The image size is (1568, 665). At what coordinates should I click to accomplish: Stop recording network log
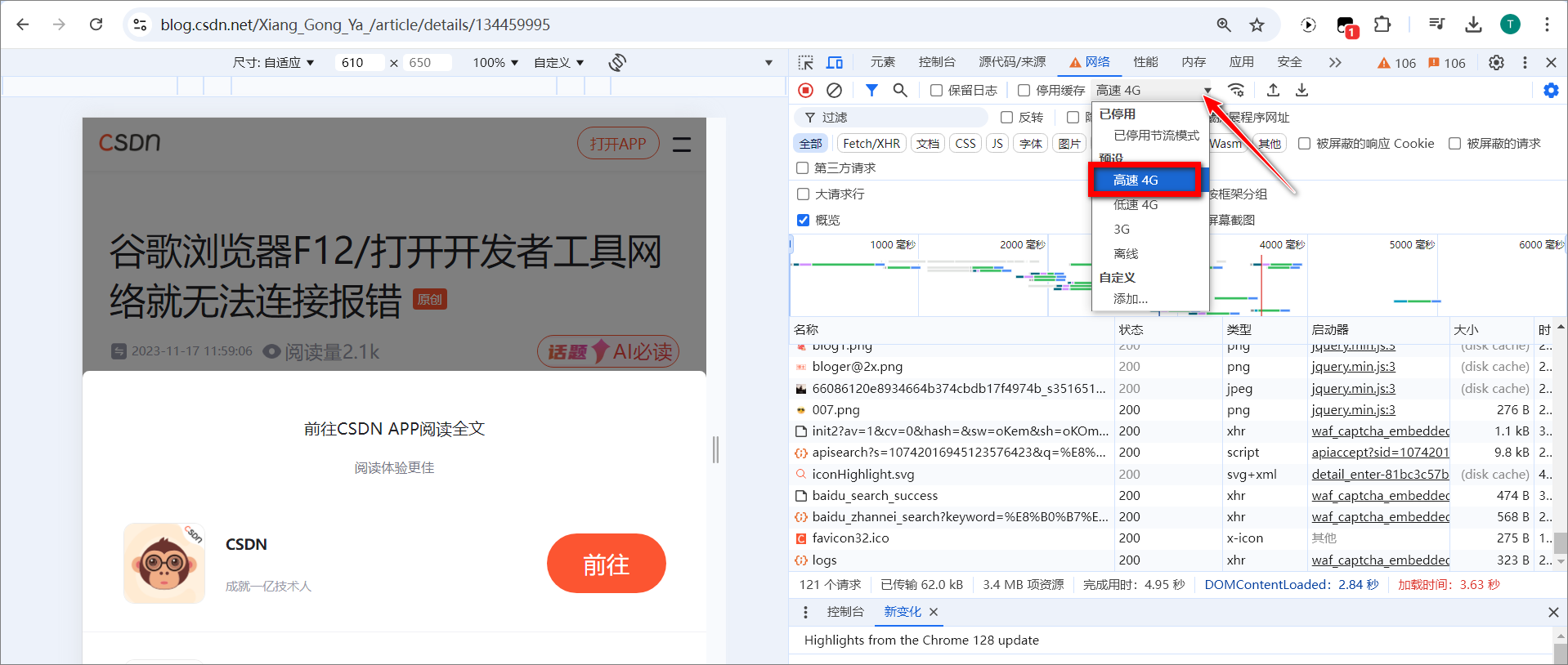point(806,90)
